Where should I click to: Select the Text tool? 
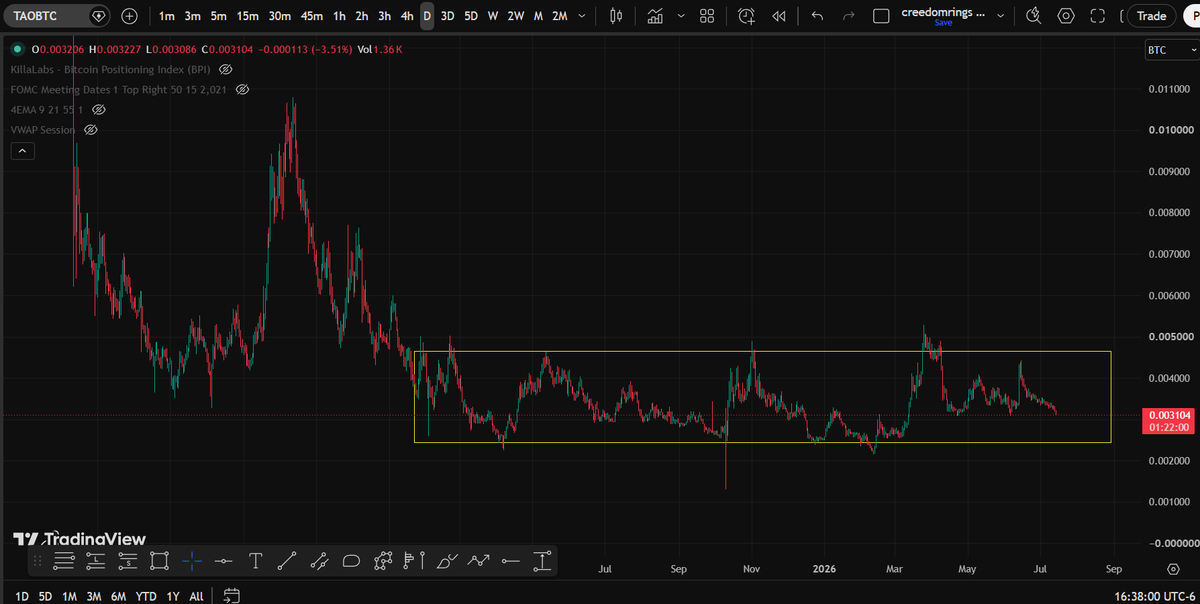coord(255,560)
